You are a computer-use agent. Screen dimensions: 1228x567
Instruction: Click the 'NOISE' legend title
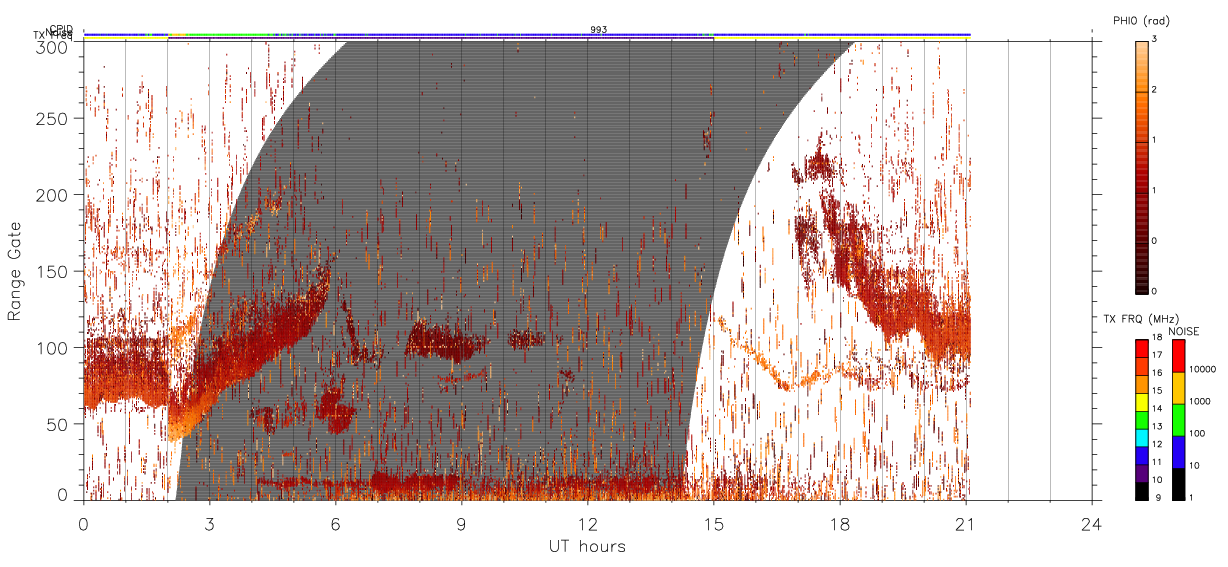pos(1182,331)
